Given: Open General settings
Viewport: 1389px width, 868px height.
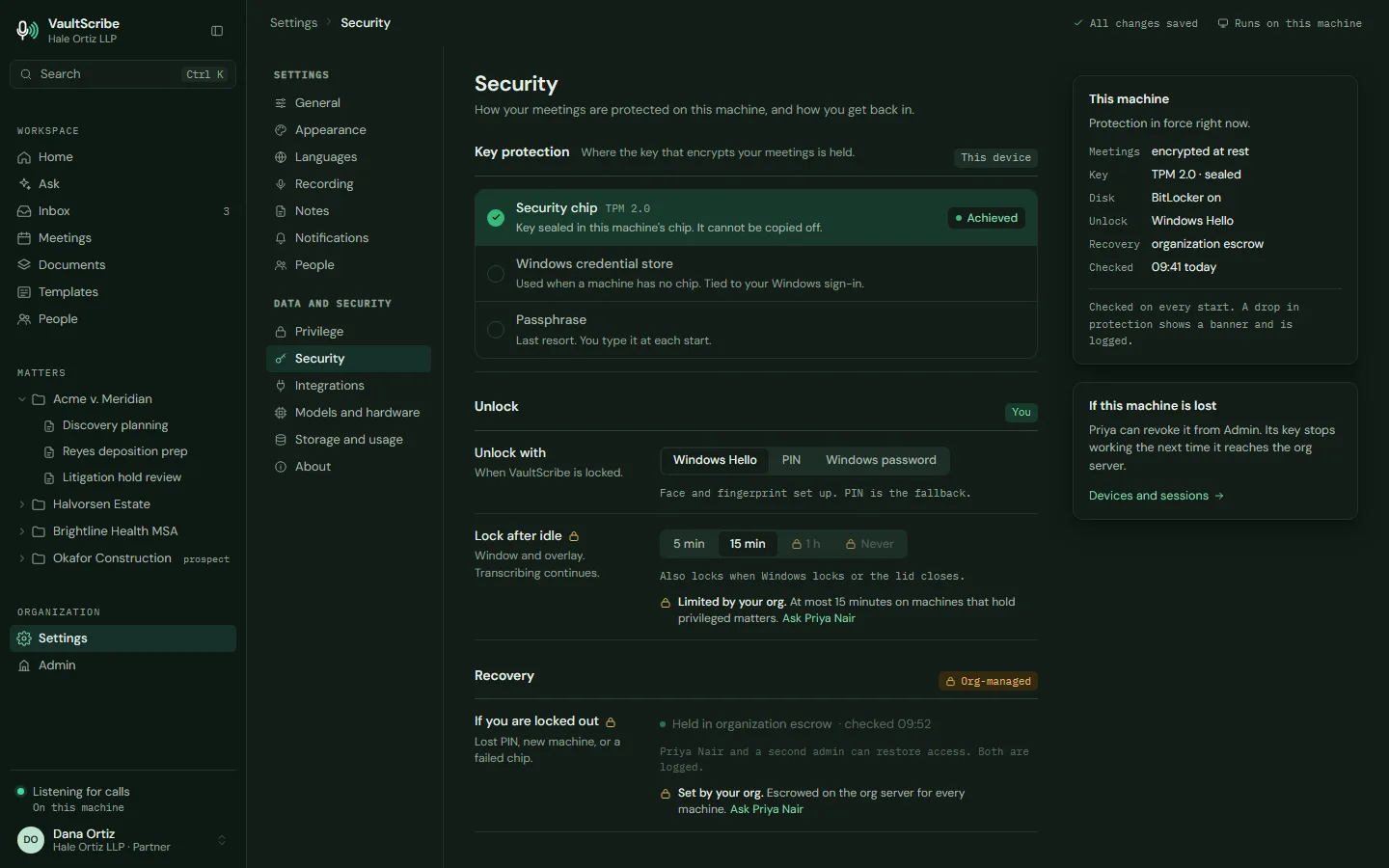Looking at the screenshot, I should click(x=348, y=103).
